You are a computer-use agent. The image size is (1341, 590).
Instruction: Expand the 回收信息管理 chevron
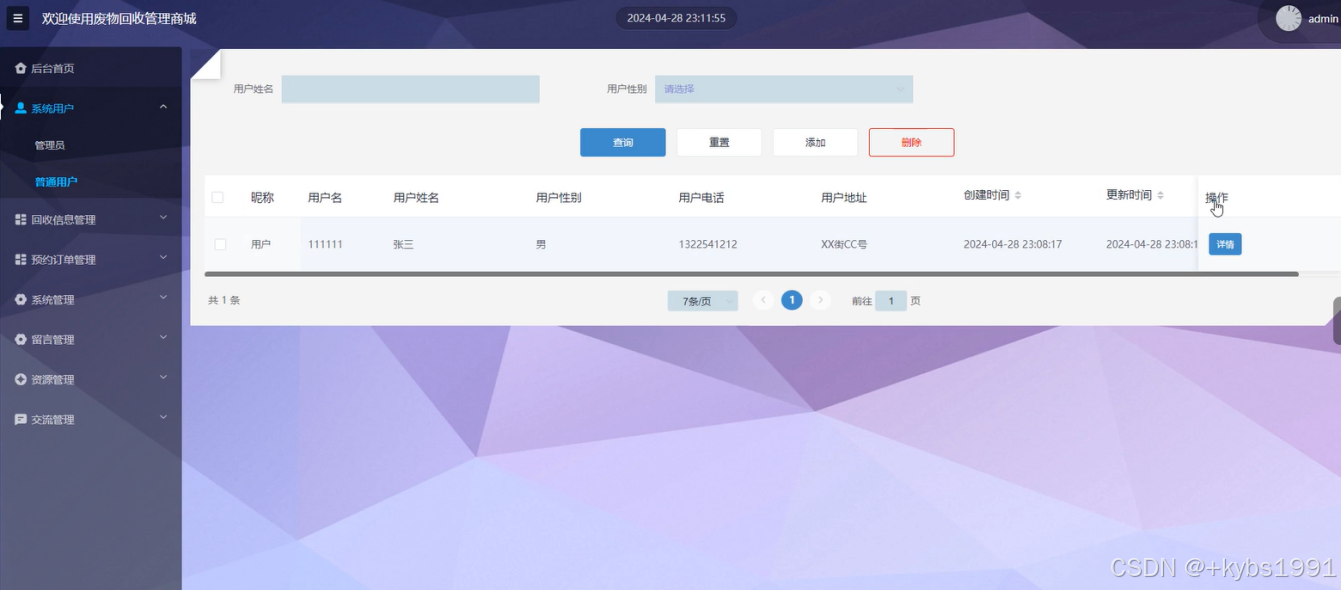point(163,218)
